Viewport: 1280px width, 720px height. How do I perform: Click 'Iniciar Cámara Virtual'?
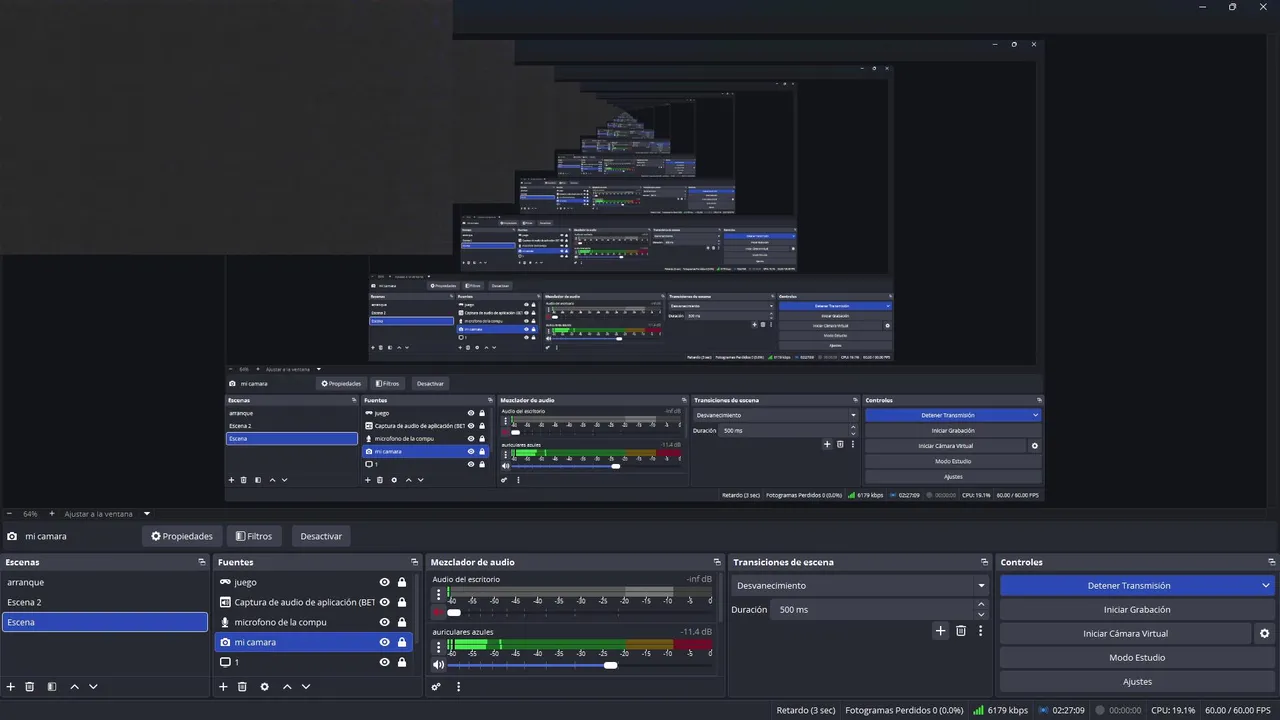1125,634
